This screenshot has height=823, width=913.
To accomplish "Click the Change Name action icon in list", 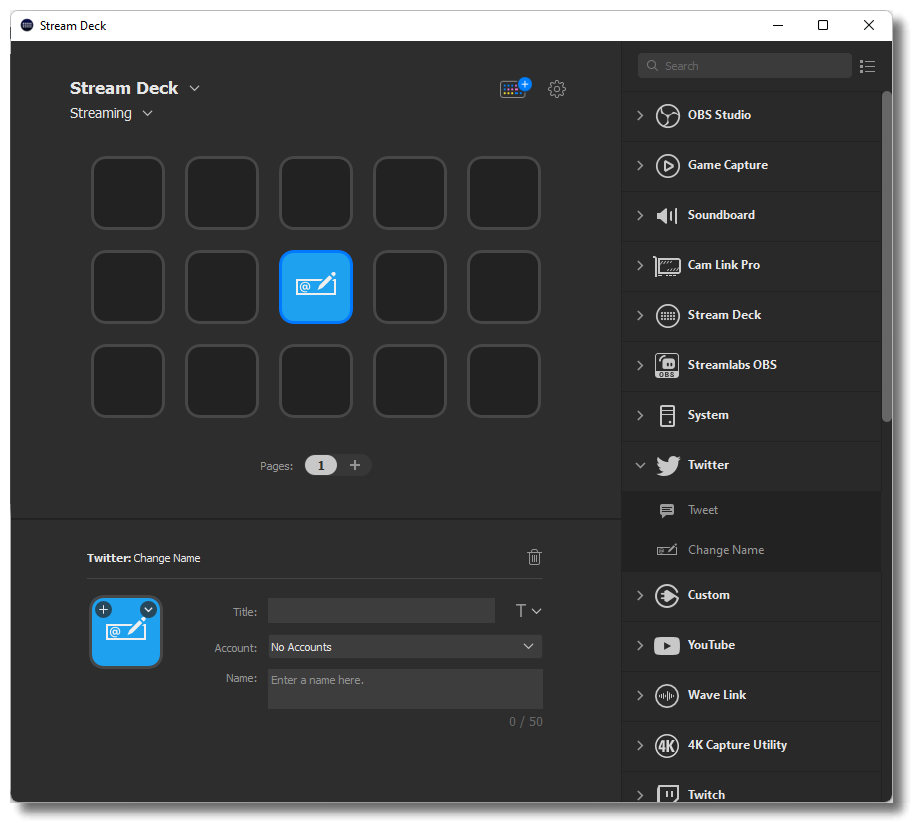I will click(x=667, y=550).
